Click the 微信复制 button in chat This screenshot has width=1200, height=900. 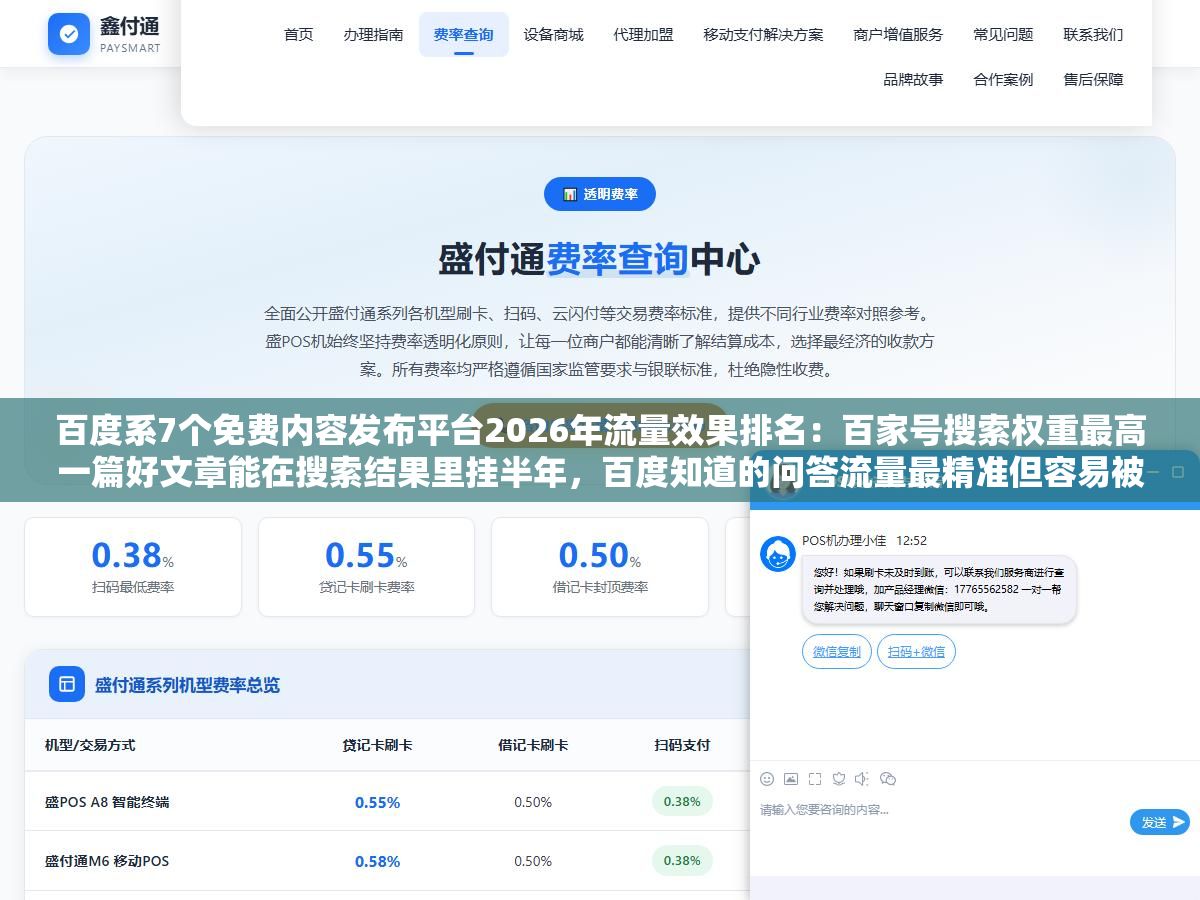pyautogui.click(x=837, y=651)
